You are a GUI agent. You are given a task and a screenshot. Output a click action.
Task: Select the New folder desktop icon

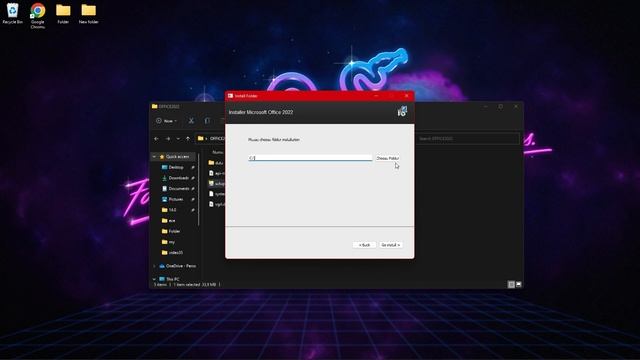pos(88,13)
